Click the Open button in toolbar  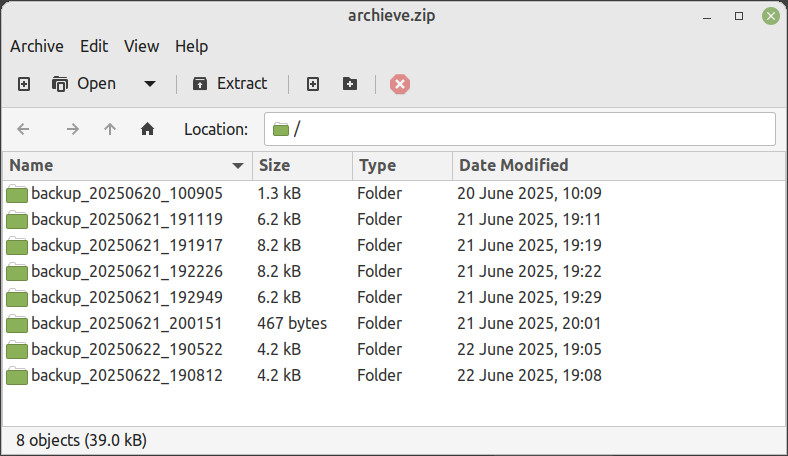[84, 84]
